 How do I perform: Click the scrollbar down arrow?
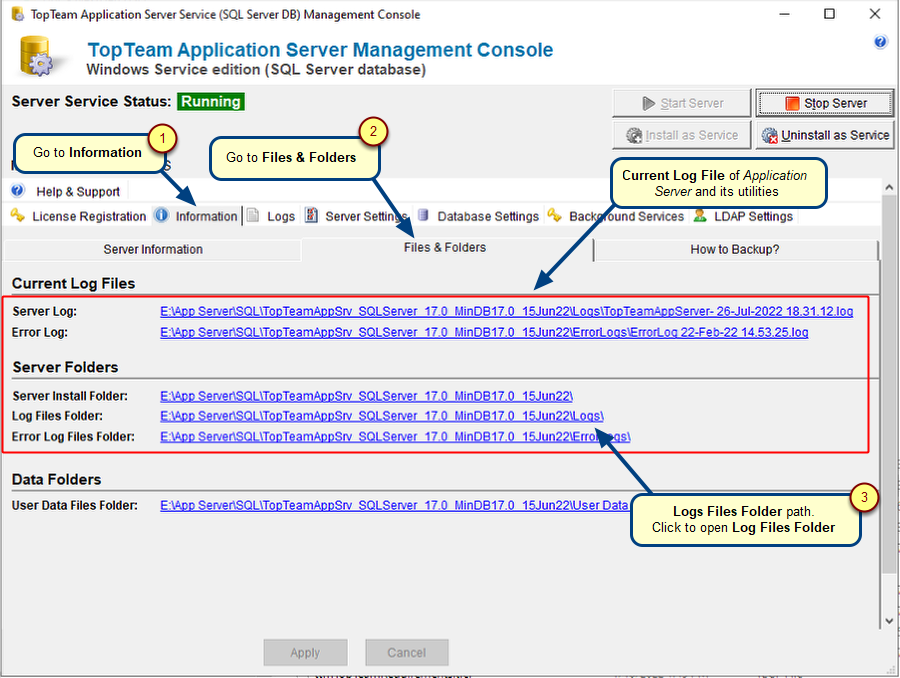pyautogui.click(x=889, y=621)
